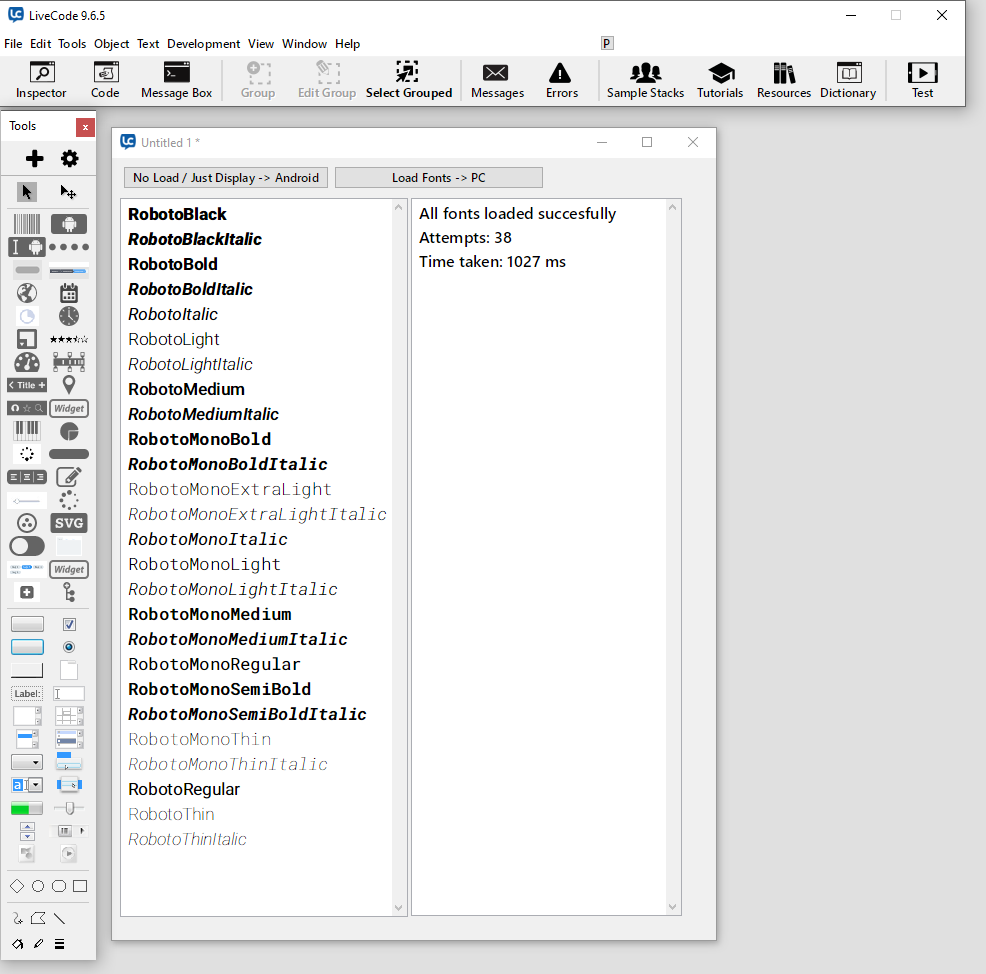The image size is (986, 974).
Task: Choose the slider control in Tools
Action: (x=69, y=809)
